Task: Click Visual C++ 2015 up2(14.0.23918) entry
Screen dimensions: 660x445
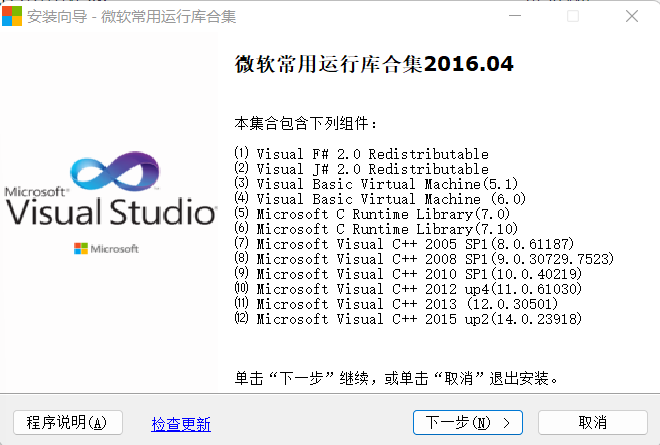Action: (408, 319)
